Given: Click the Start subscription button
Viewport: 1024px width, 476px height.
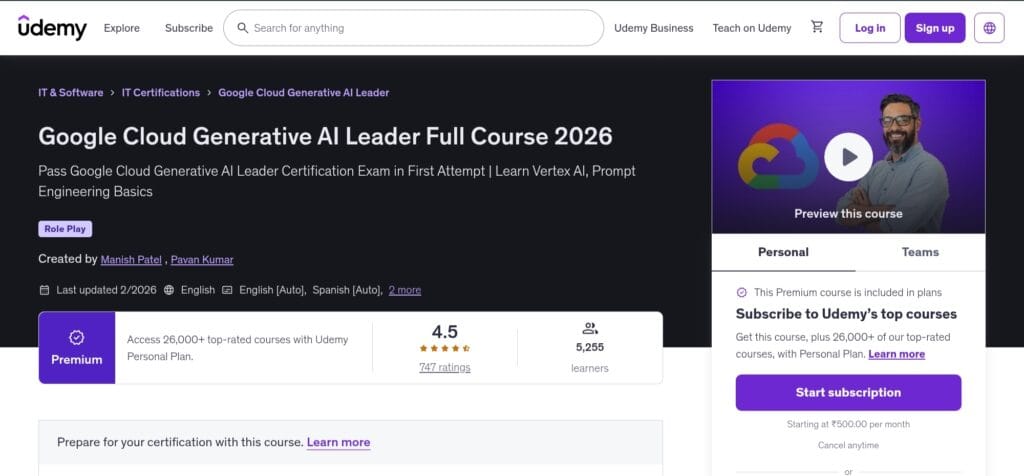Looking at the screenshot, I should (848, 392).
